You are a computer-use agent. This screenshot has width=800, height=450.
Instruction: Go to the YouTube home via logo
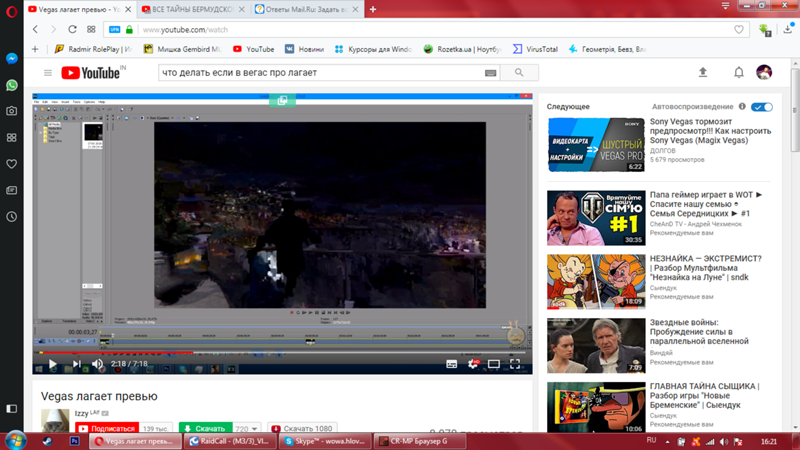(93, 73)
